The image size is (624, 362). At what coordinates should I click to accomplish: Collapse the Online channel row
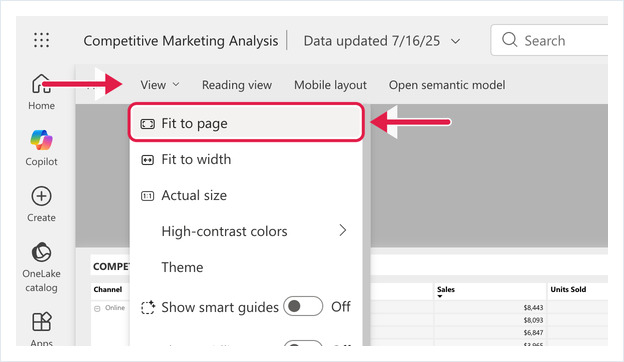(x=97, y=308)
